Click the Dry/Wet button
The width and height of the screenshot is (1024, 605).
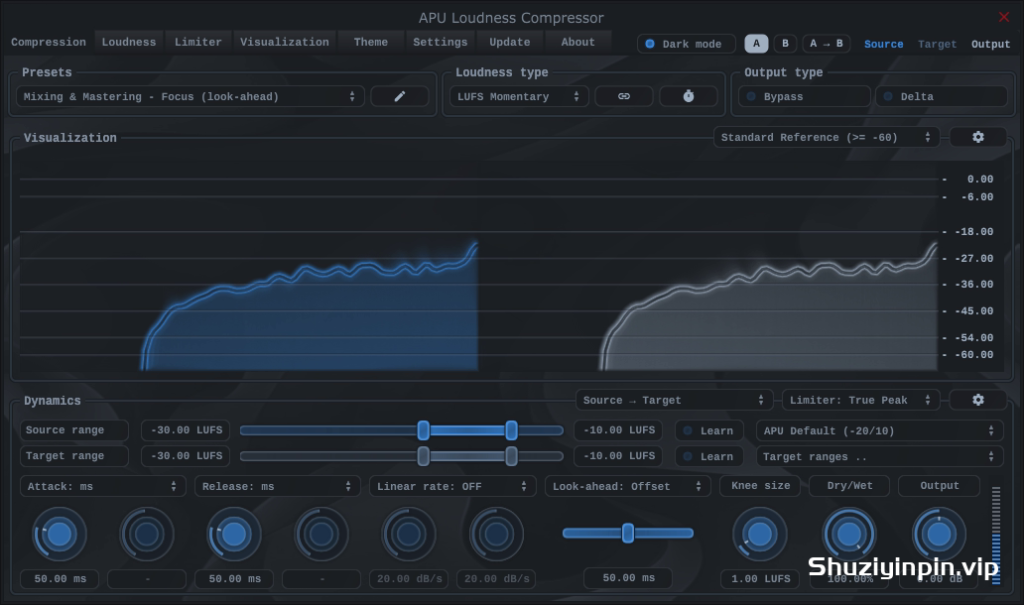click(x=850, y=485)
